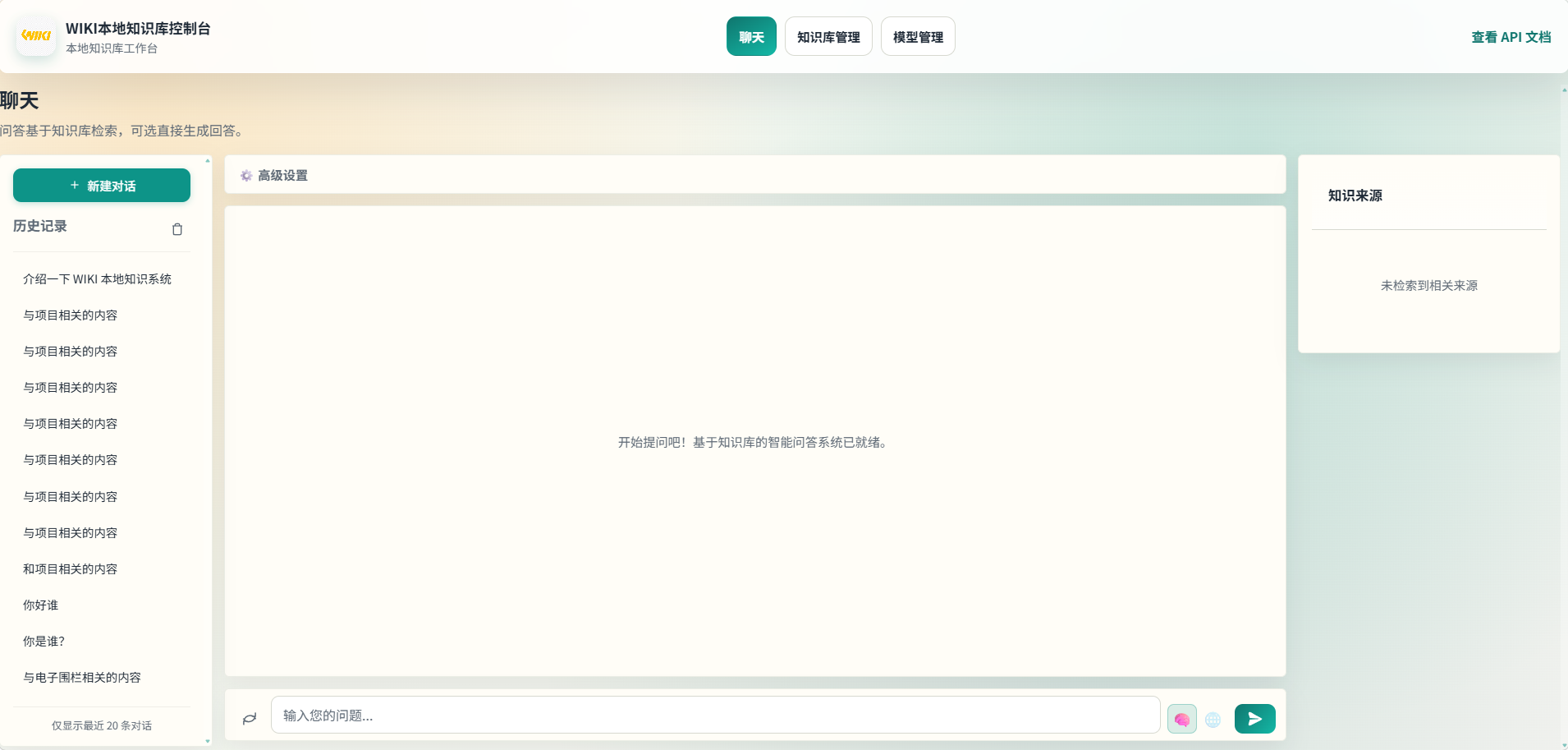Toggle the globe web search option
This screenshot has width=1568, height=750.
click(1213, 720)
